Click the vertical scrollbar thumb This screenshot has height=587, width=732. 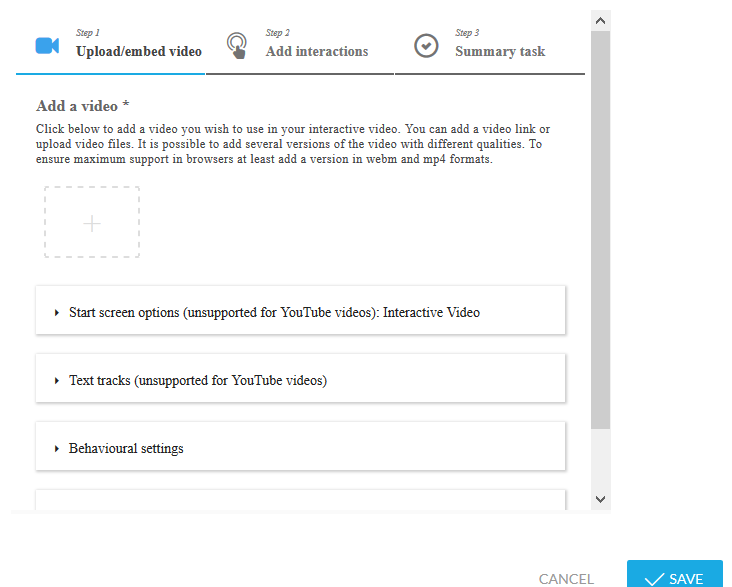click(600, 230)
